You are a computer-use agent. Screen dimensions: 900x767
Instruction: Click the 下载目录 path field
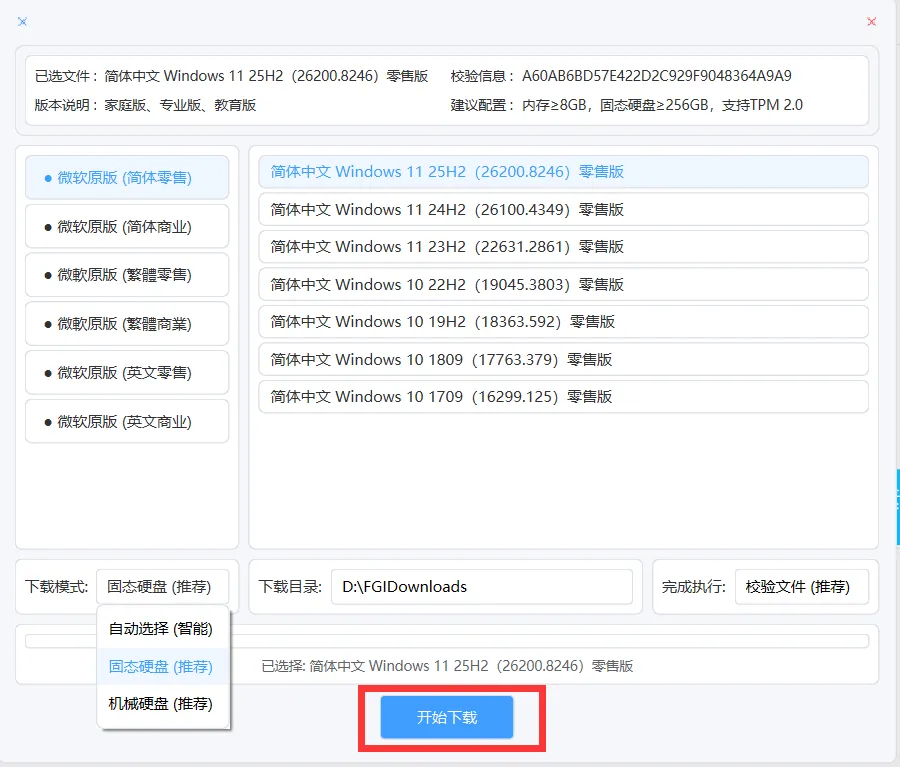point(482,587)
